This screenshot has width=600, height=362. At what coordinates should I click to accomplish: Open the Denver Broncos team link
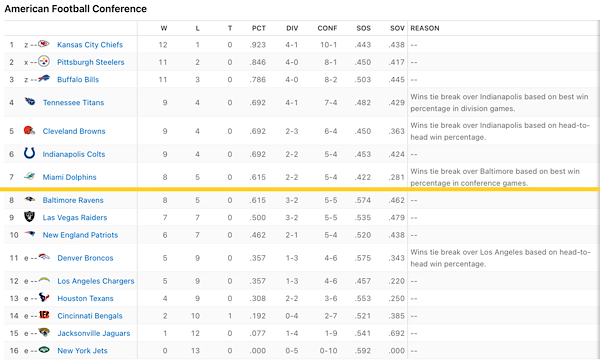(x=85, y=258)
